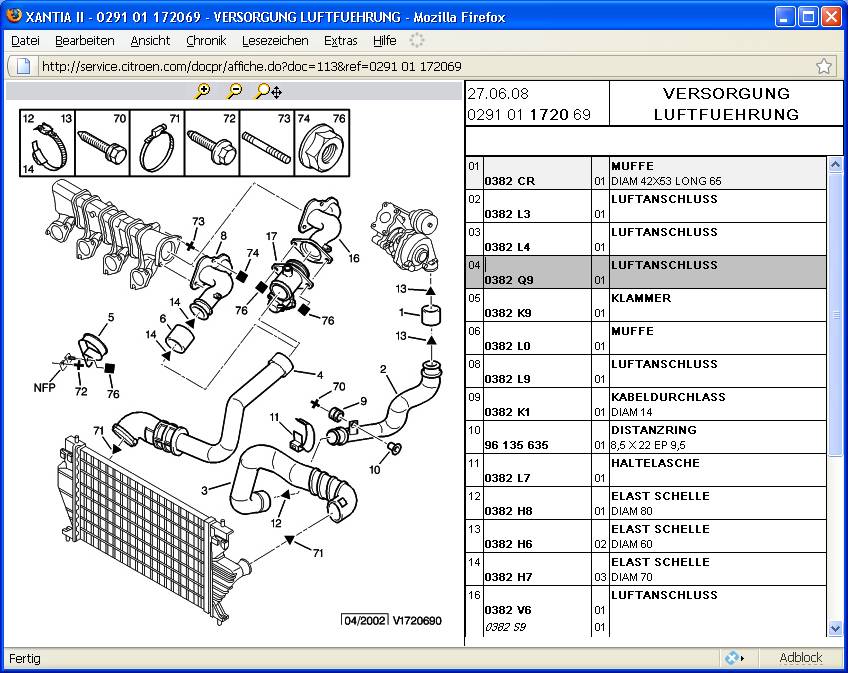Click the URL address field
848x673 pixels.
pyautogui.click(x=422, y=67)
